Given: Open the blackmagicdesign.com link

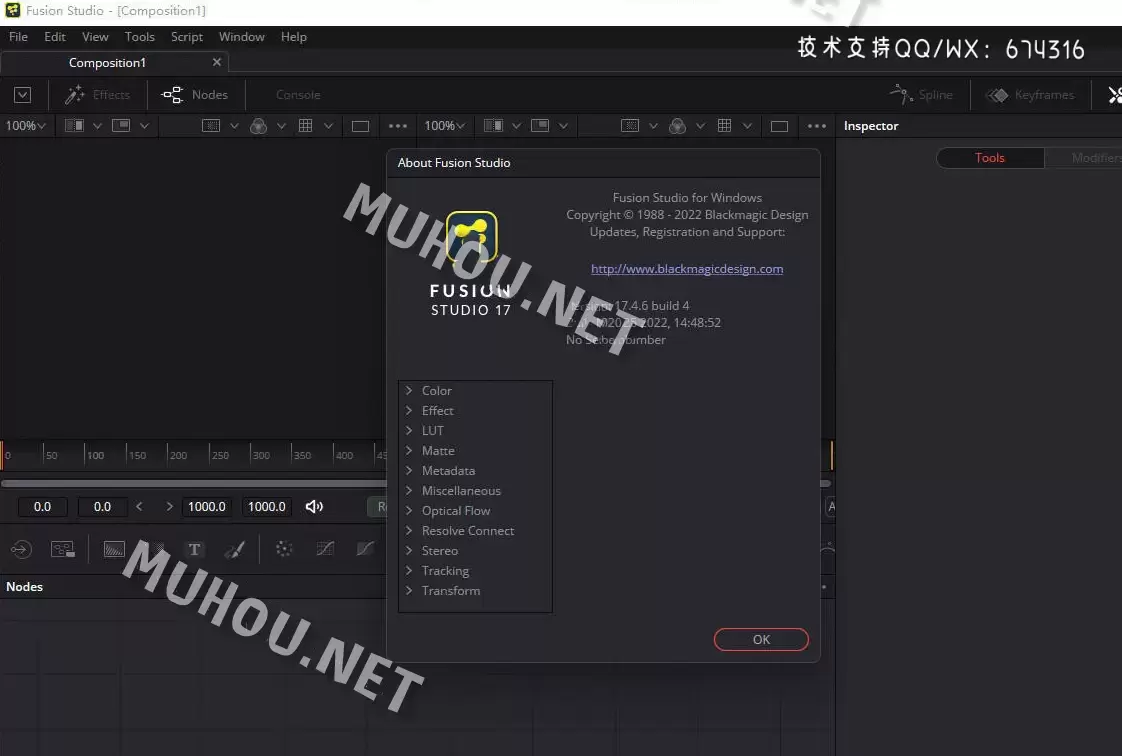Looking at the screenshot, I should coord(687,269).
